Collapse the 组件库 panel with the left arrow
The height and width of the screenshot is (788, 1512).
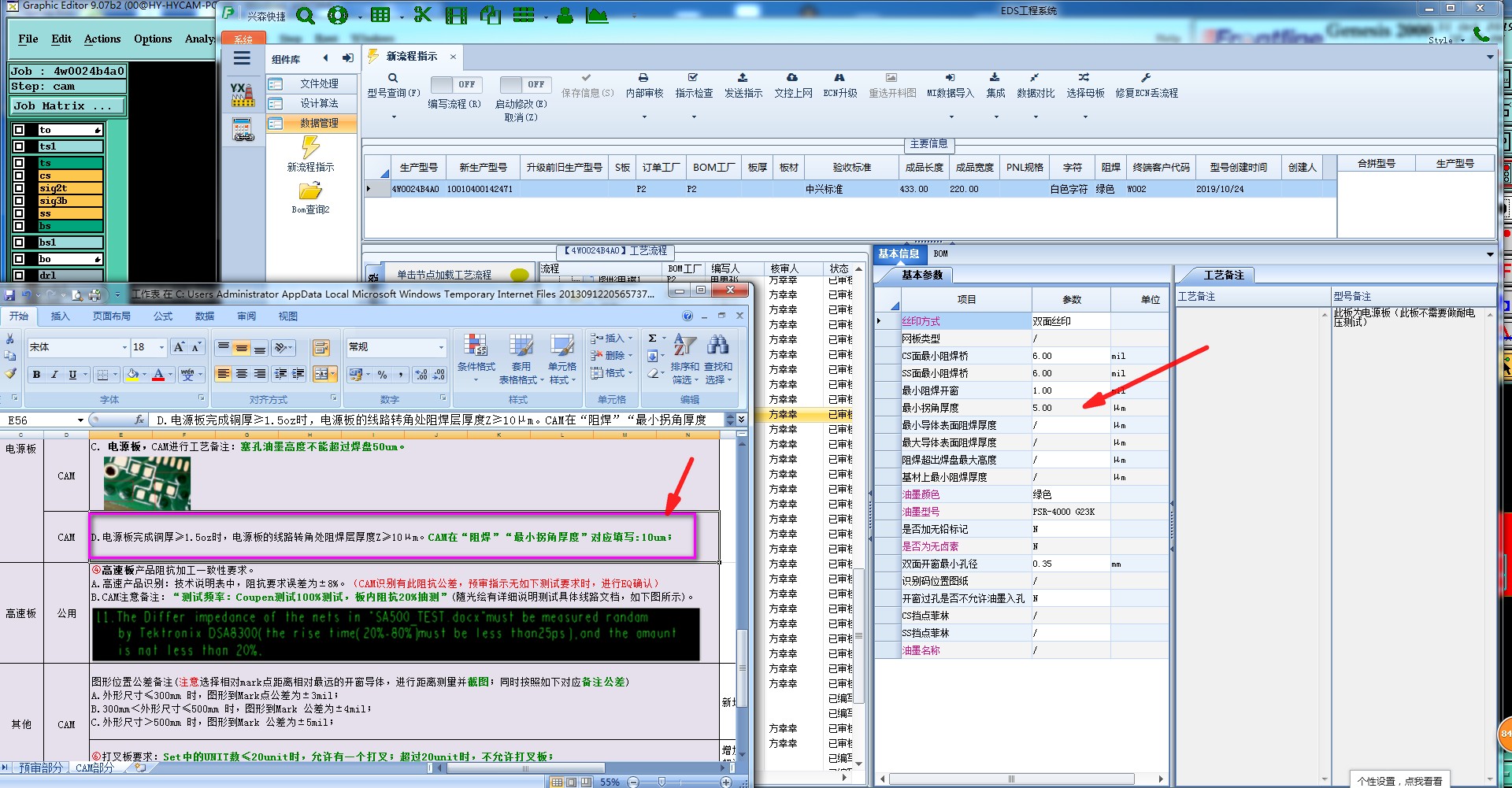(x=326, y=58)
